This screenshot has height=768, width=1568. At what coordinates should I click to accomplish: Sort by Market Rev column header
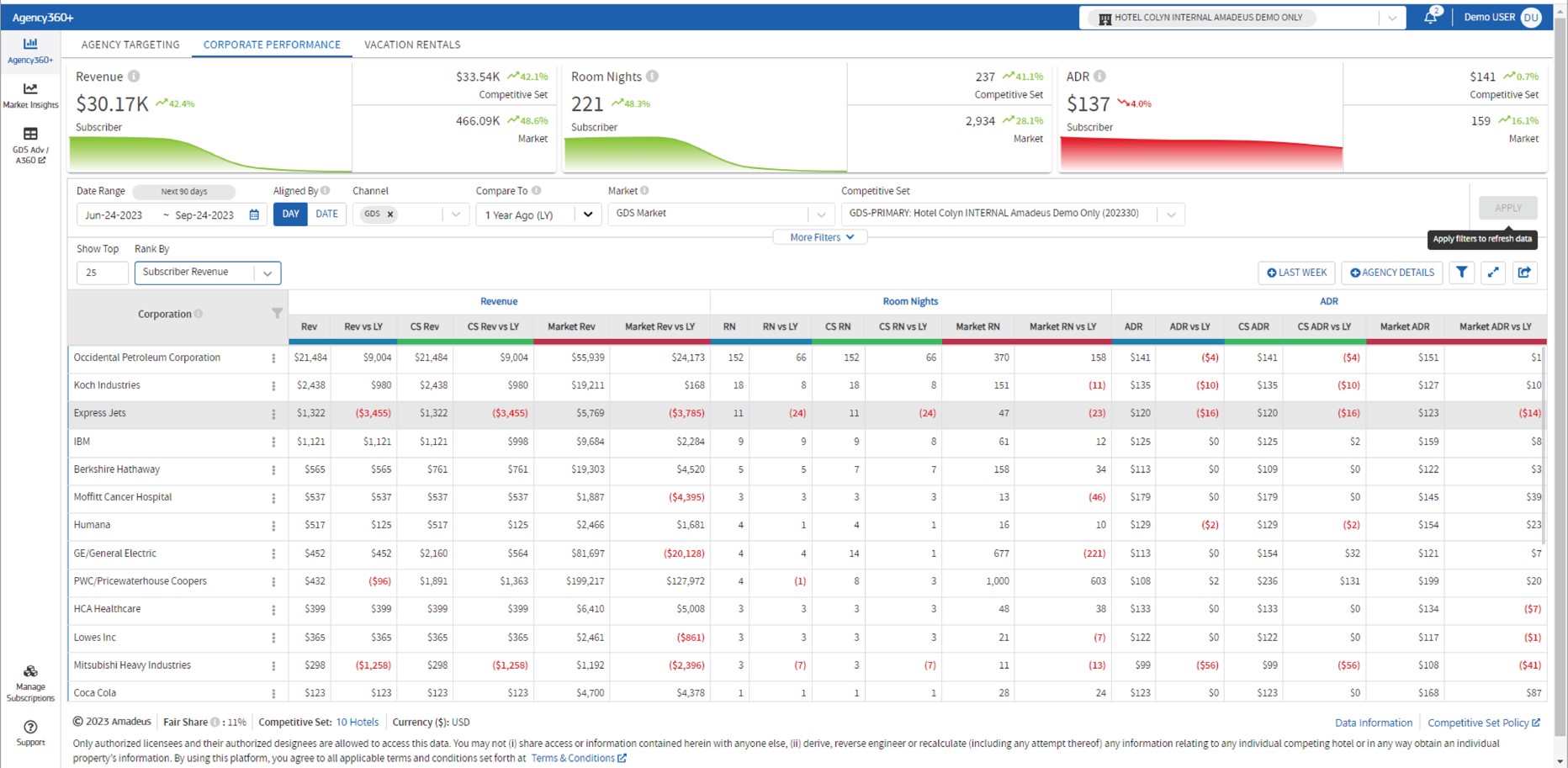click(x=571, y=326)
